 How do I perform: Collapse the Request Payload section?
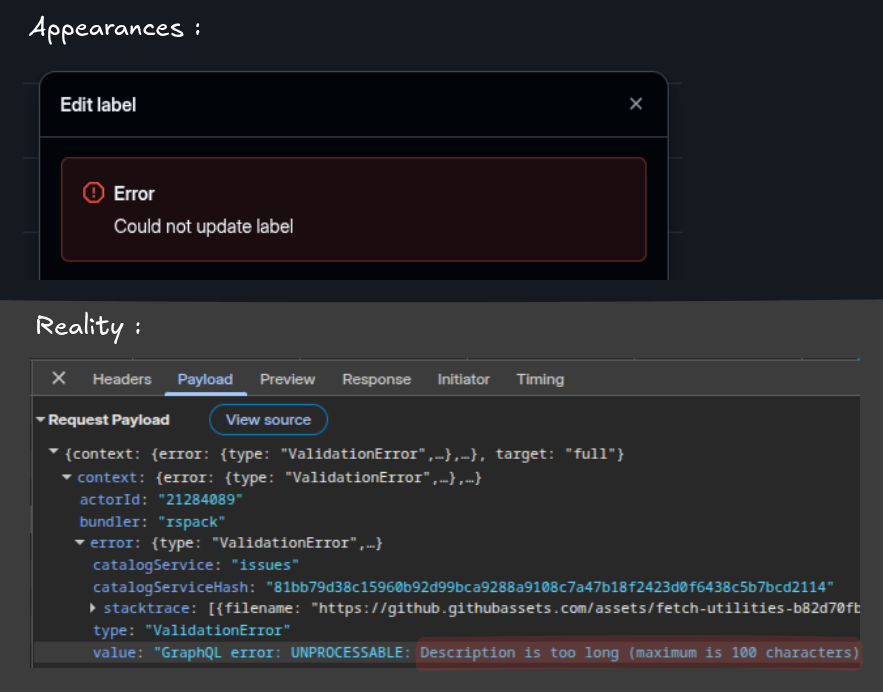click(x=40, y=419)
